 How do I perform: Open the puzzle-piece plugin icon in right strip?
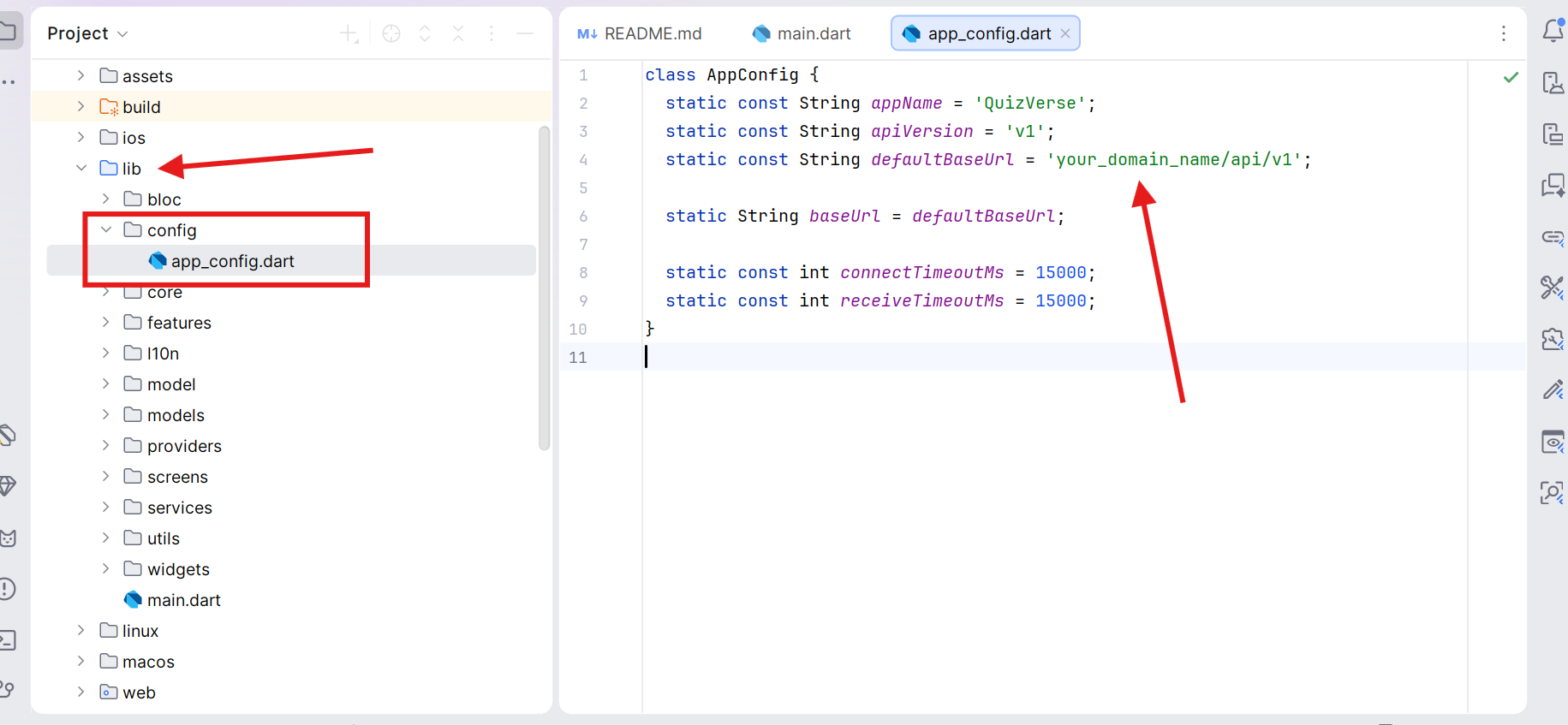1553,339
